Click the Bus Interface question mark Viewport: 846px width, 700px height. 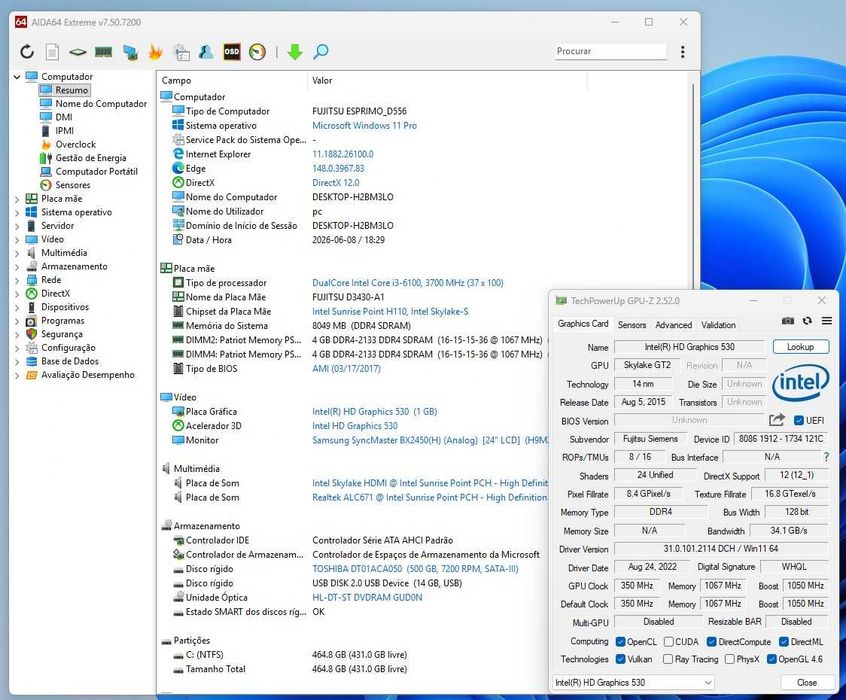tap(826, 457)
